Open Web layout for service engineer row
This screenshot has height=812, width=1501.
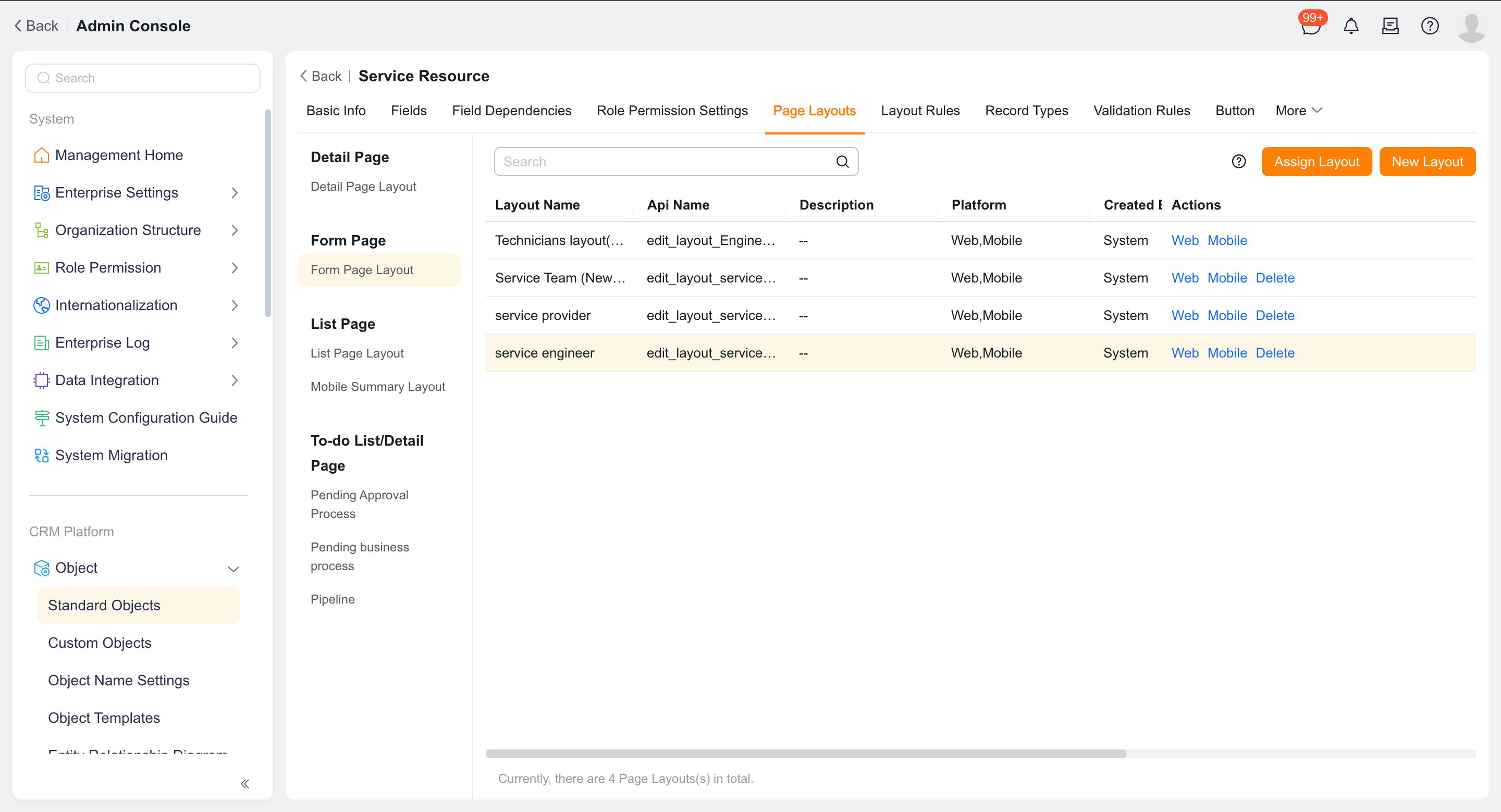pyautogui.click(x=1185, y=353)
